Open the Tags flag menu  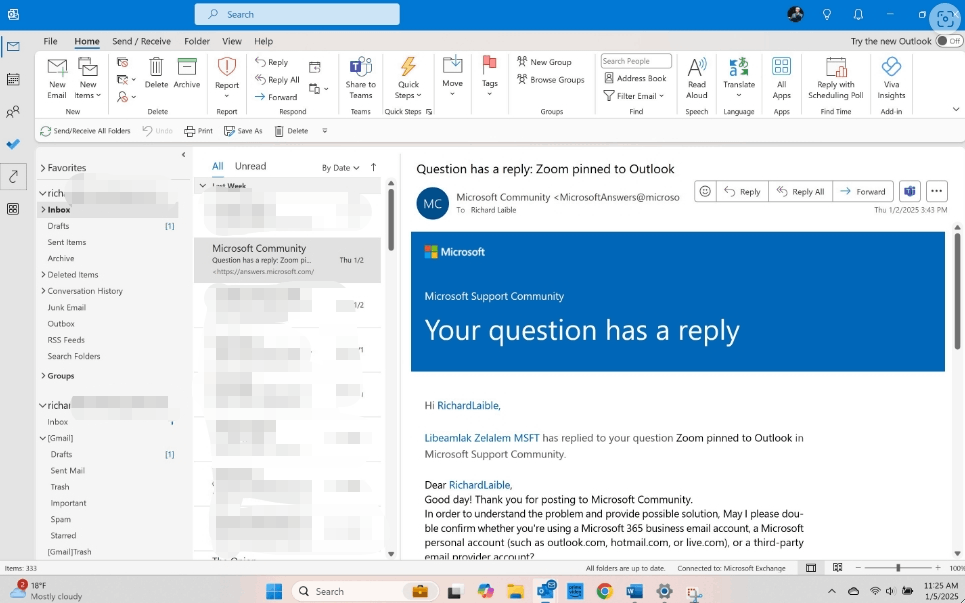[x=490, y=76]
